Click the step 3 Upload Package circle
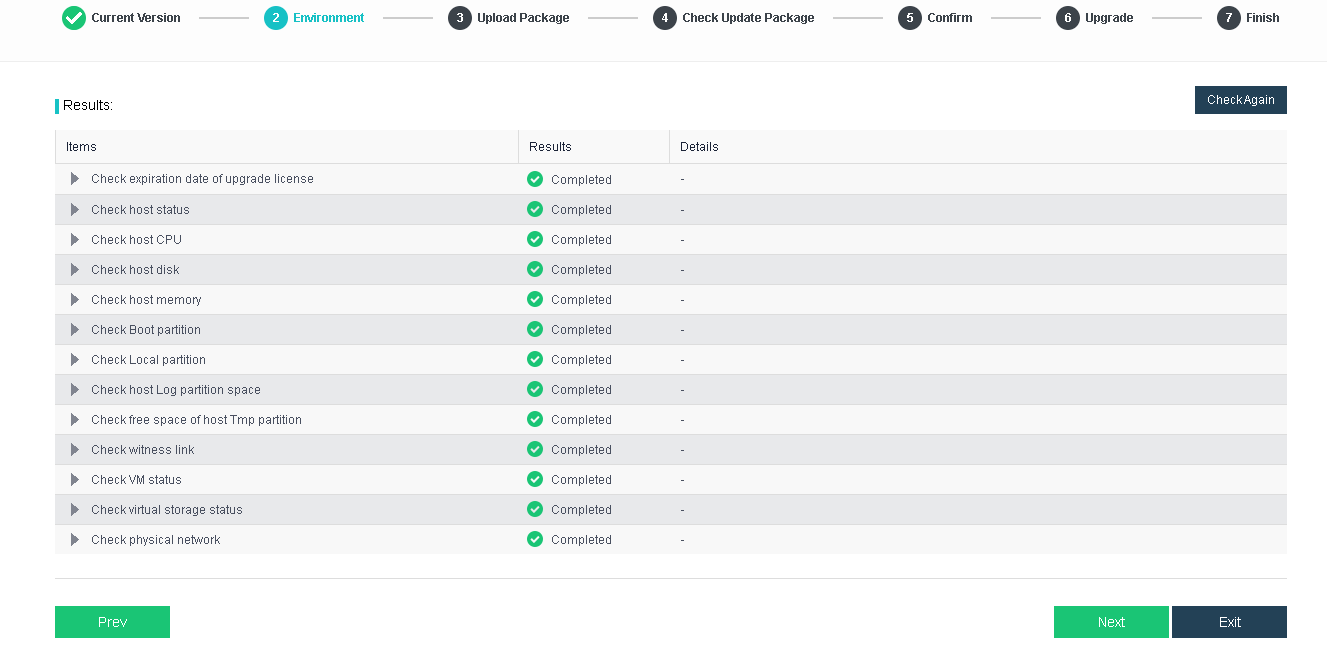1327x653 pixels. click(x=459, y=18)
